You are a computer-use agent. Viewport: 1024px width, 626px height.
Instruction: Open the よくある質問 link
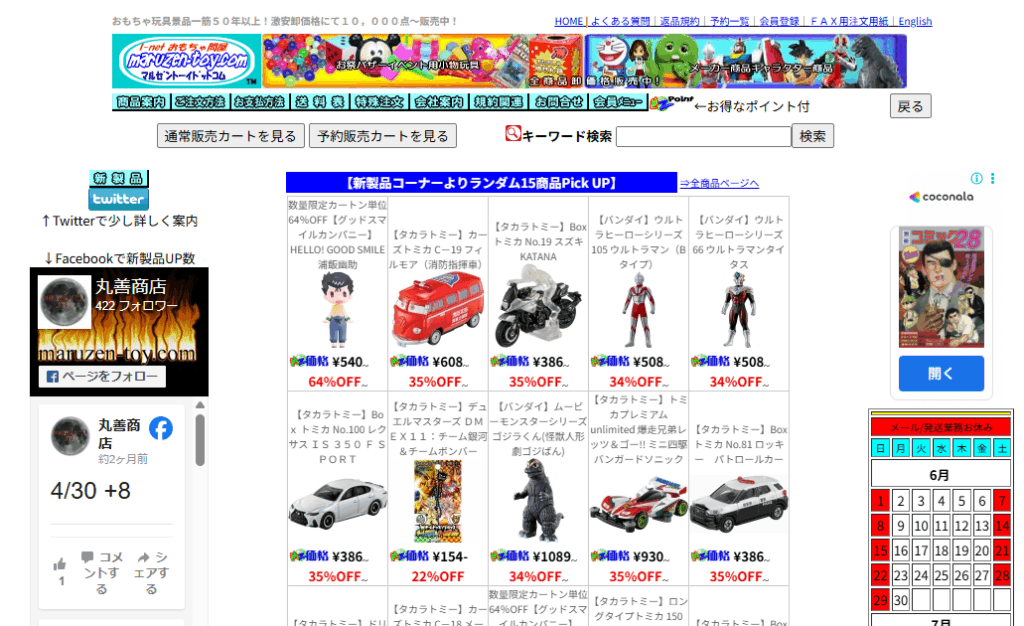620,22
